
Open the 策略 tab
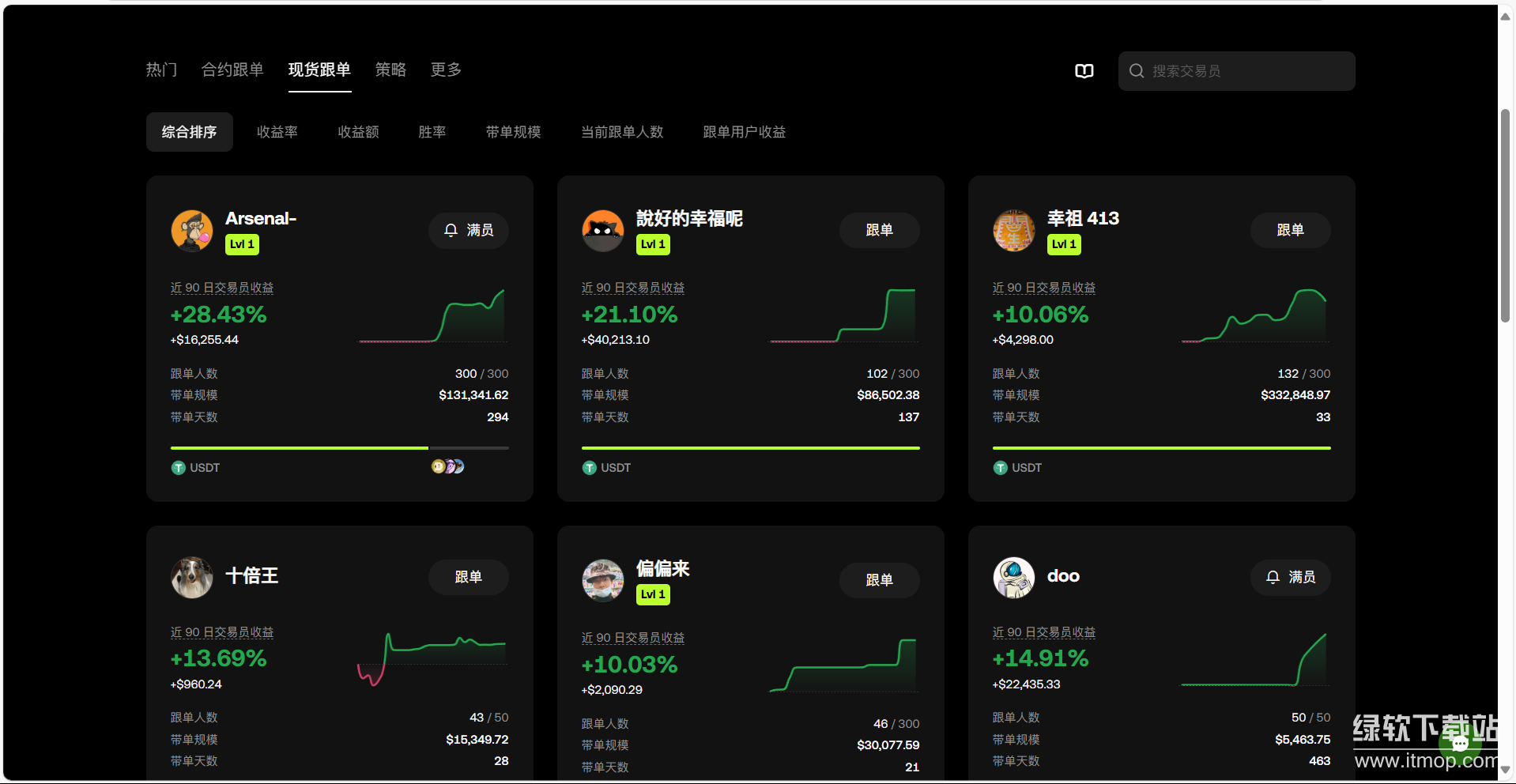390,70
